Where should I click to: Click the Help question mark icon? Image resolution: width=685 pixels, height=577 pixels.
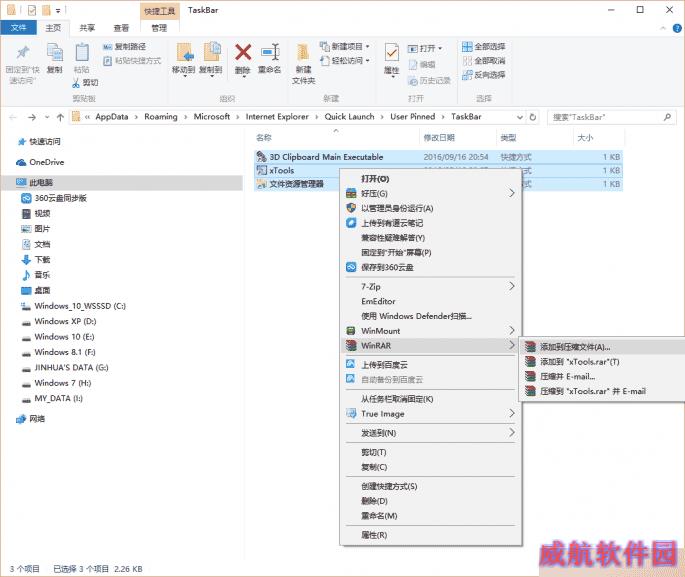(x=677, y=28)
